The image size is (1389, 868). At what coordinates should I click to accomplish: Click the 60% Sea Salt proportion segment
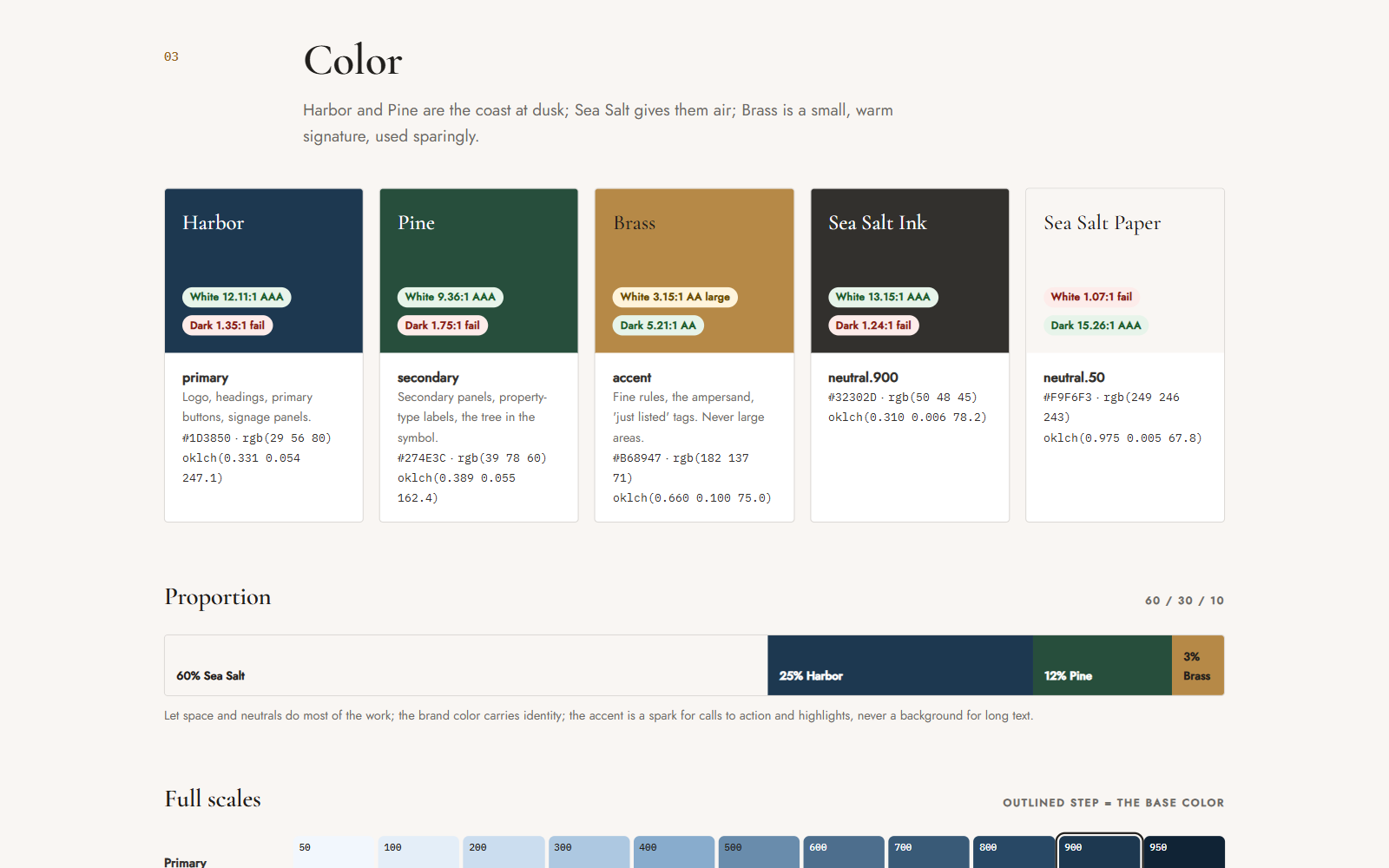click(466, 665)
